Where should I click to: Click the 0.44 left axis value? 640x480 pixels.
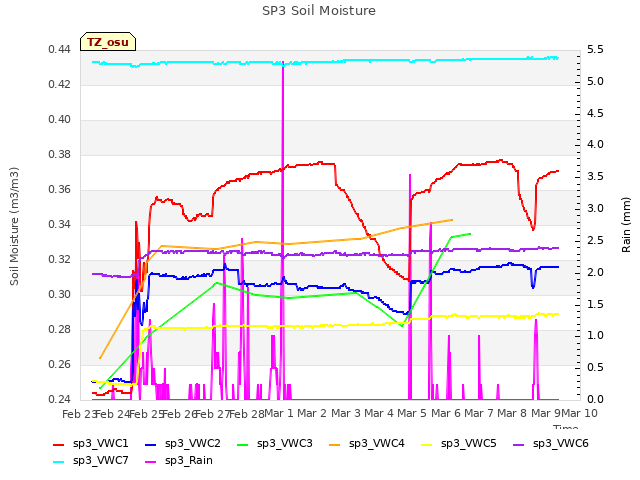pyautogui.click(x=59, y=50)
